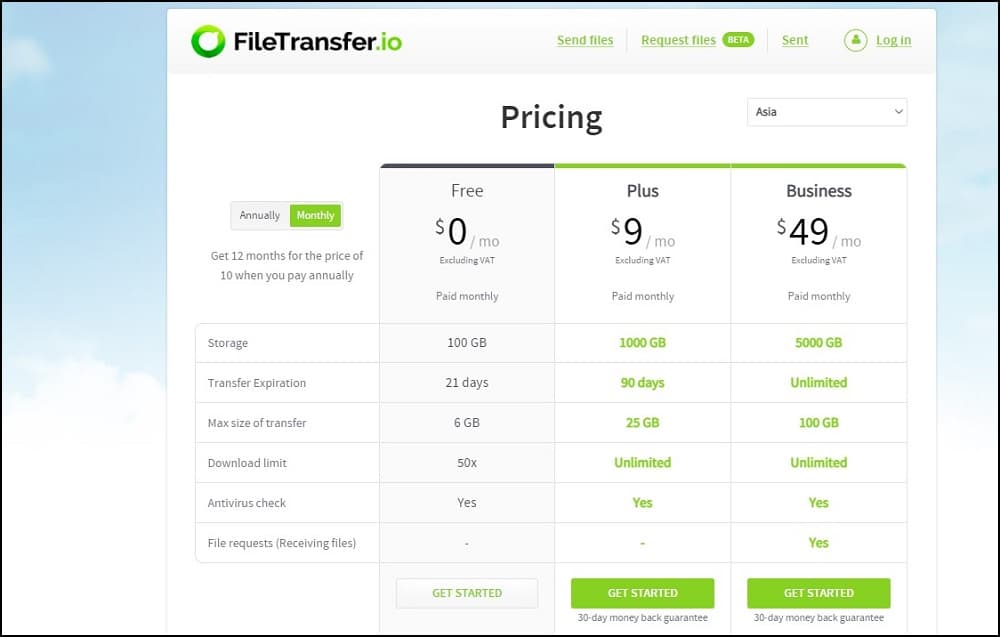
Task: Click Excluding VAT under the Plus price
Action: coord(642,260)
